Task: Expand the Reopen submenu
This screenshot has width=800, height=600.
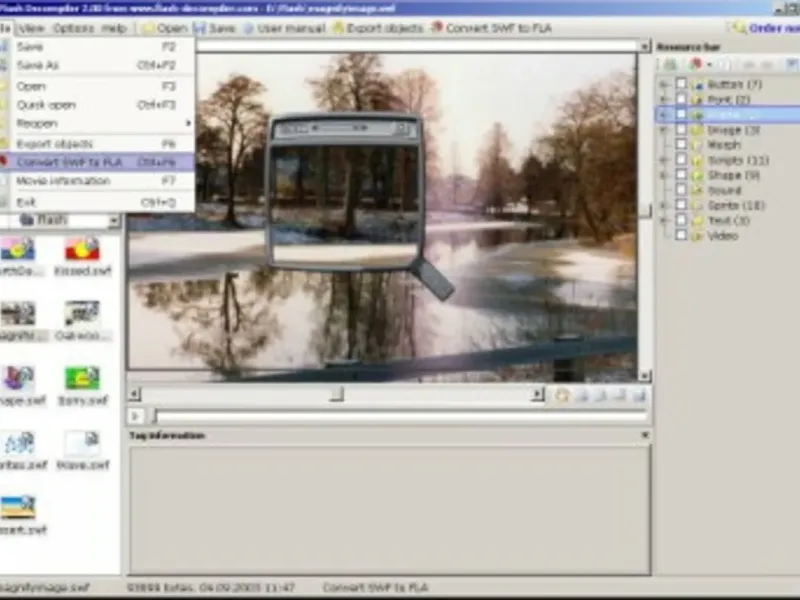Action: tap(97, 123)
